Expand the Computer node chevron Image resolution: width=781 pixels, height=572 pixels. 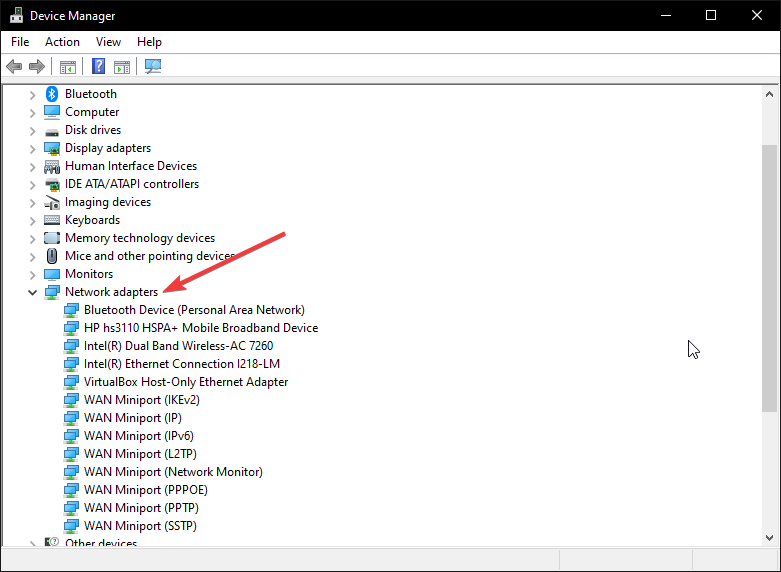pos(32,113)
